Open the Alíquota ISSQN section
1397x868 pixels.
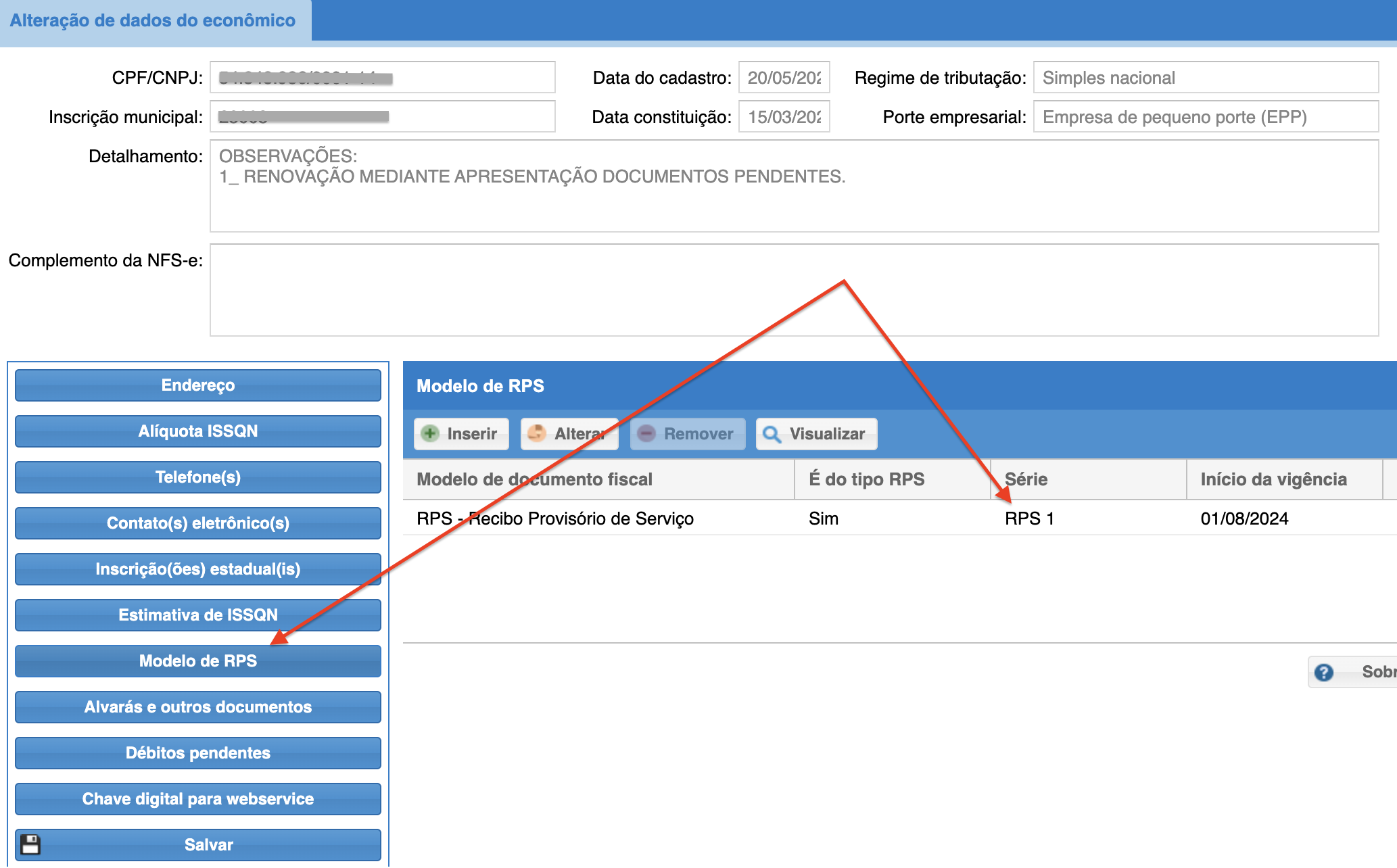(x=197, y=431)
